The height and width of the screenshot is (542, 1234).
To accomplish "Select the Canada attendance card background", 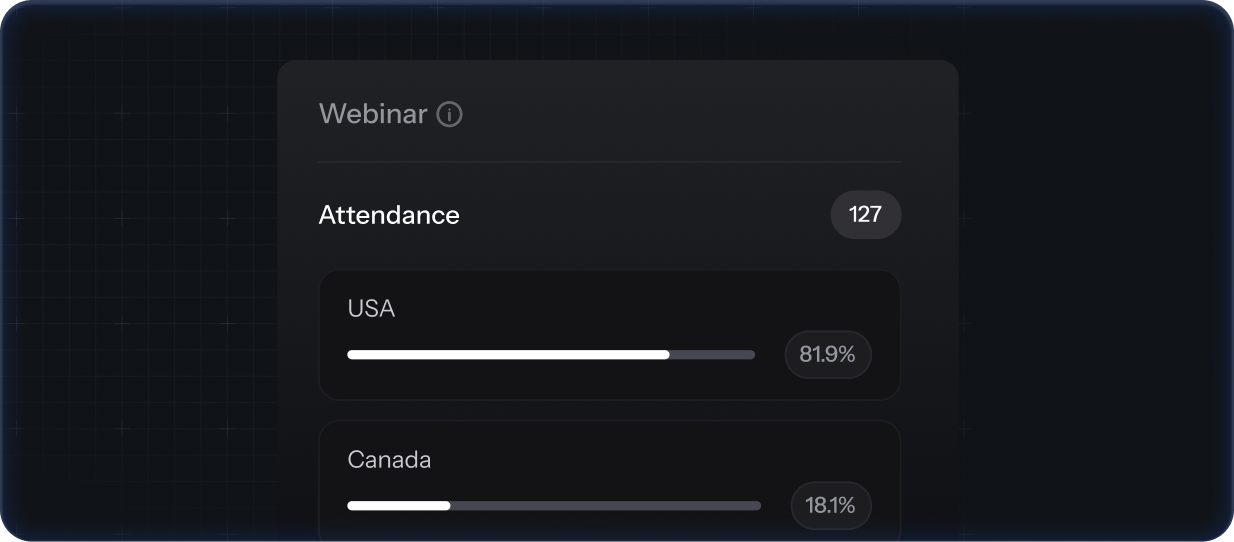I will click(609, 481).
